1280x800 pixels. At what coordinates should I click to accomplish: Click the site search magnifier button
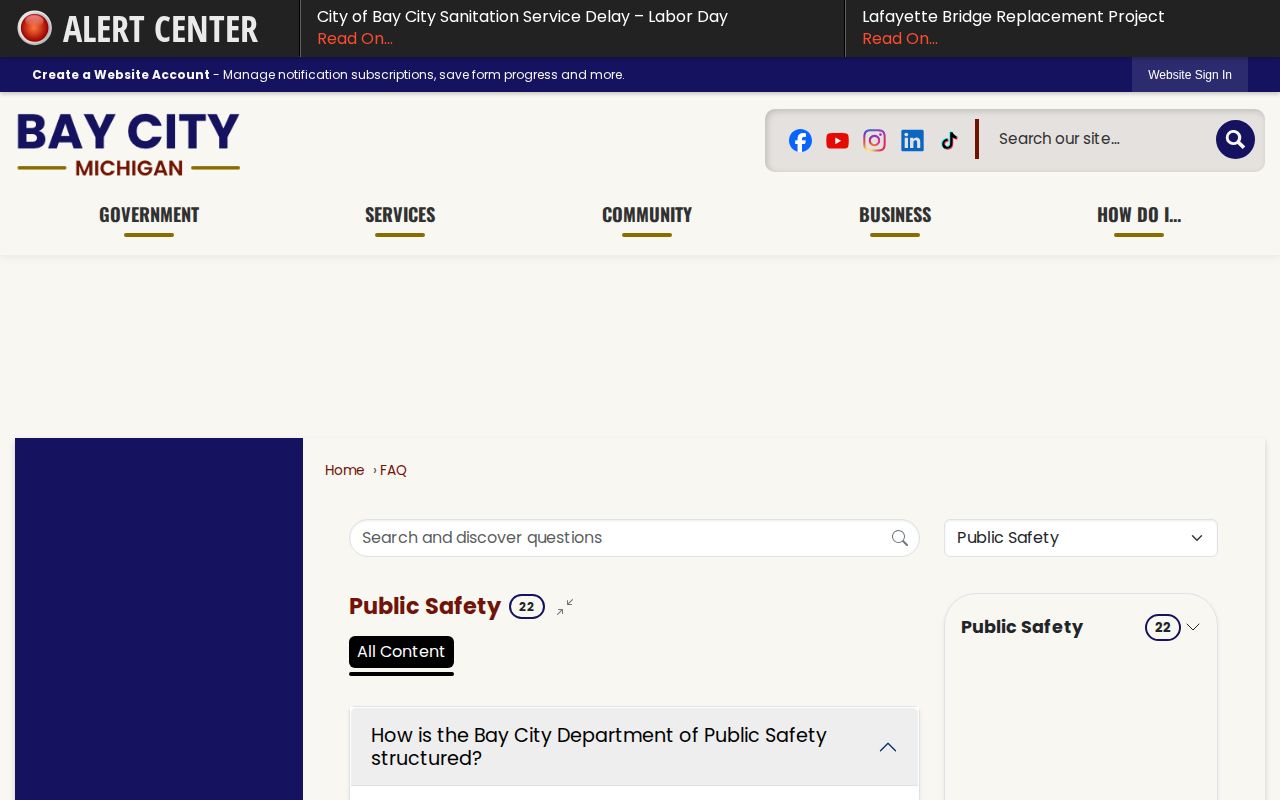coord(1235,139)
